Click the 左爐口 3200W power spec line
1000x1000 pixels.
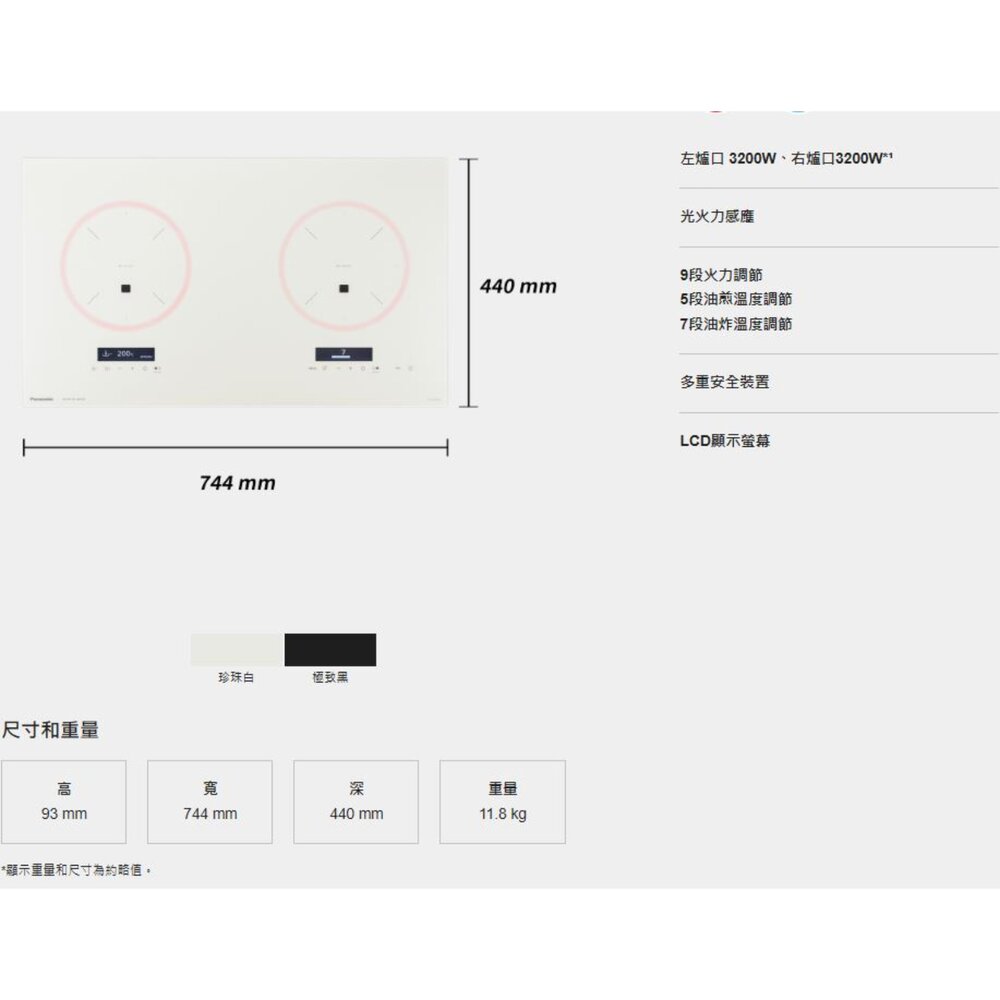tap(785, 159)
